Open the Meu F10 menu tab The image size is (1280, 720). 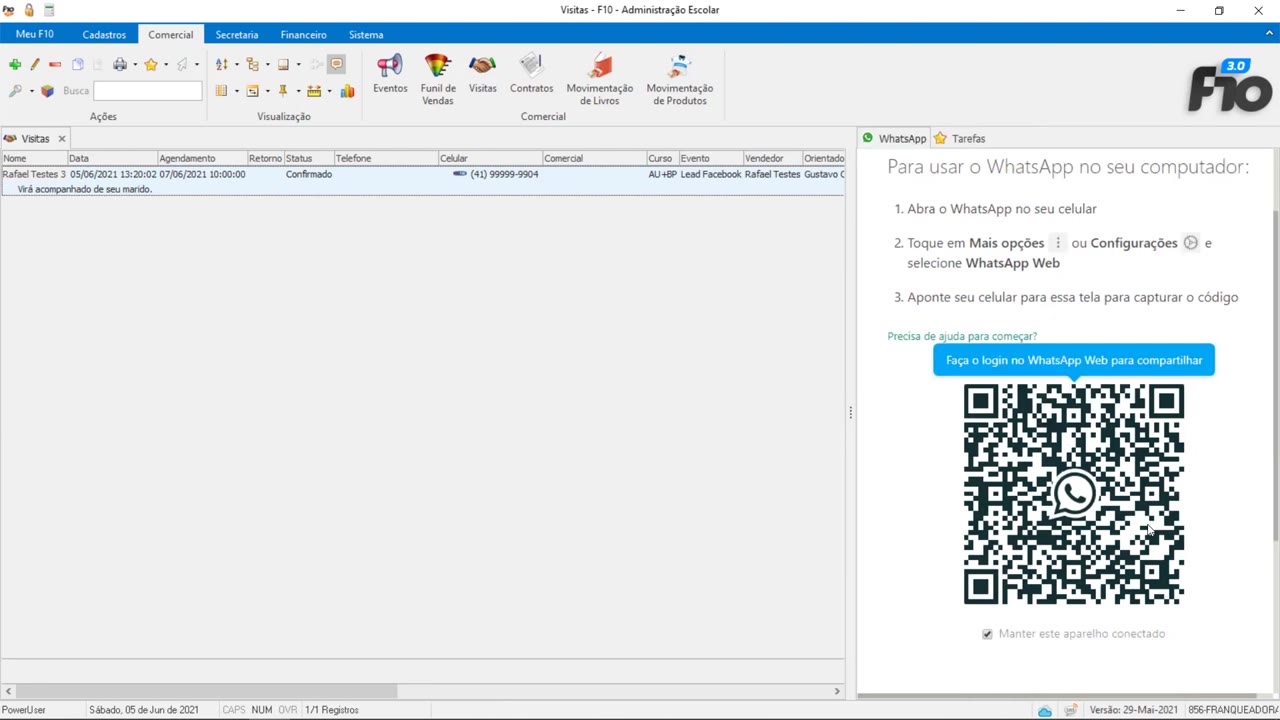pos(35,34)
